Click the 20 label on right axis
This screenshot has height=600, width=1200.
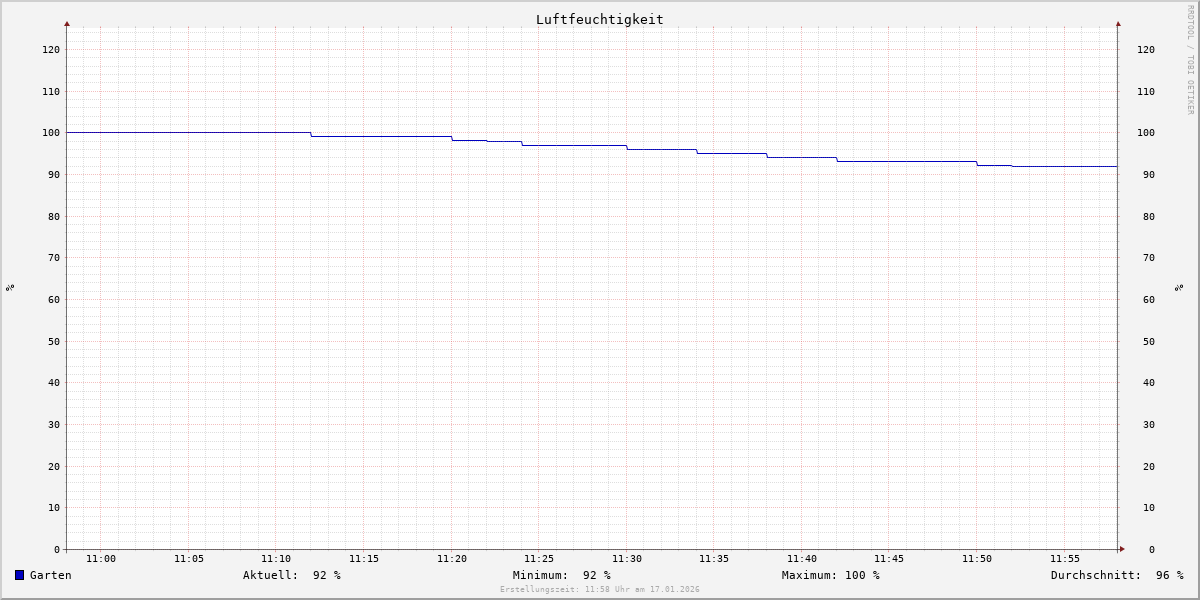pyautogui.click(x=1149, y=466)
